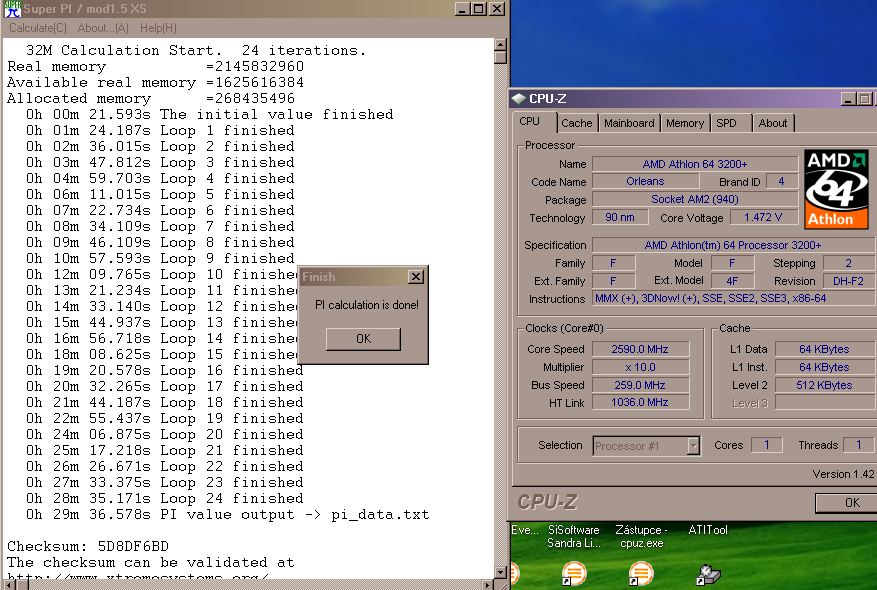Click the horizontal scroll right arrow in Super PI

[x=488, y=585]
